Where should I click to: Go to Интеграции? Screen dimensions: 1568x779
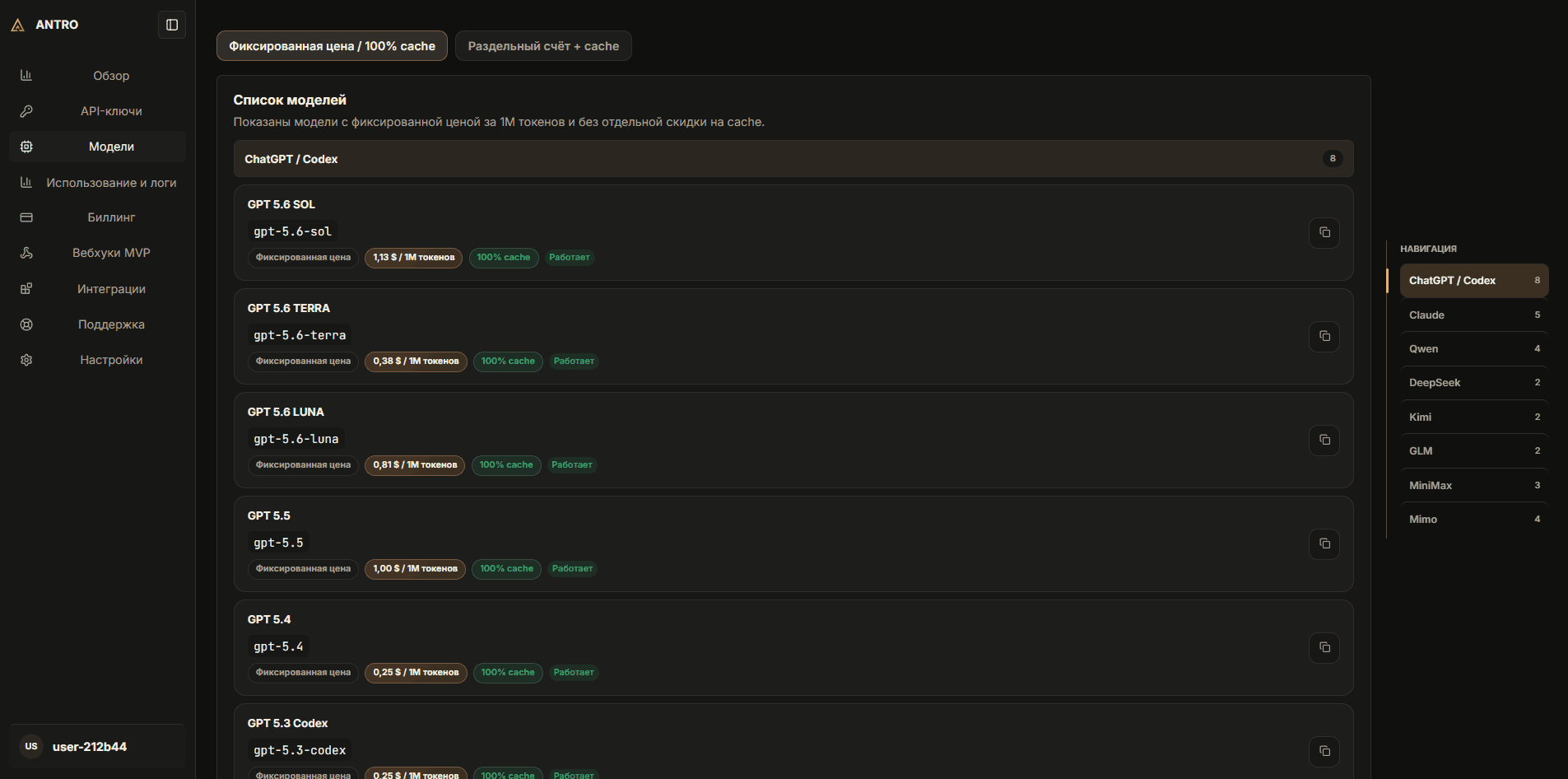pyautogui.click(x=97, y=289)
